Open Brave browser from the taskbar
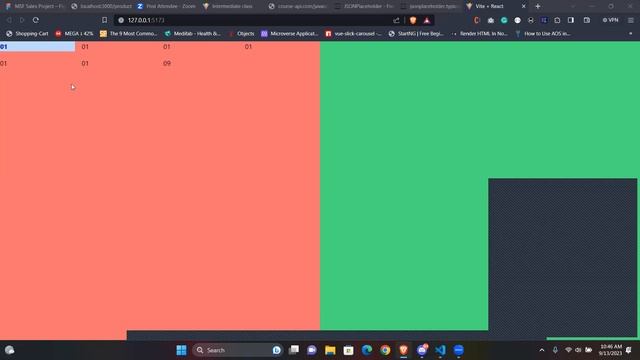This screenshot has height=360, width=640. click(x=403, y=350)
